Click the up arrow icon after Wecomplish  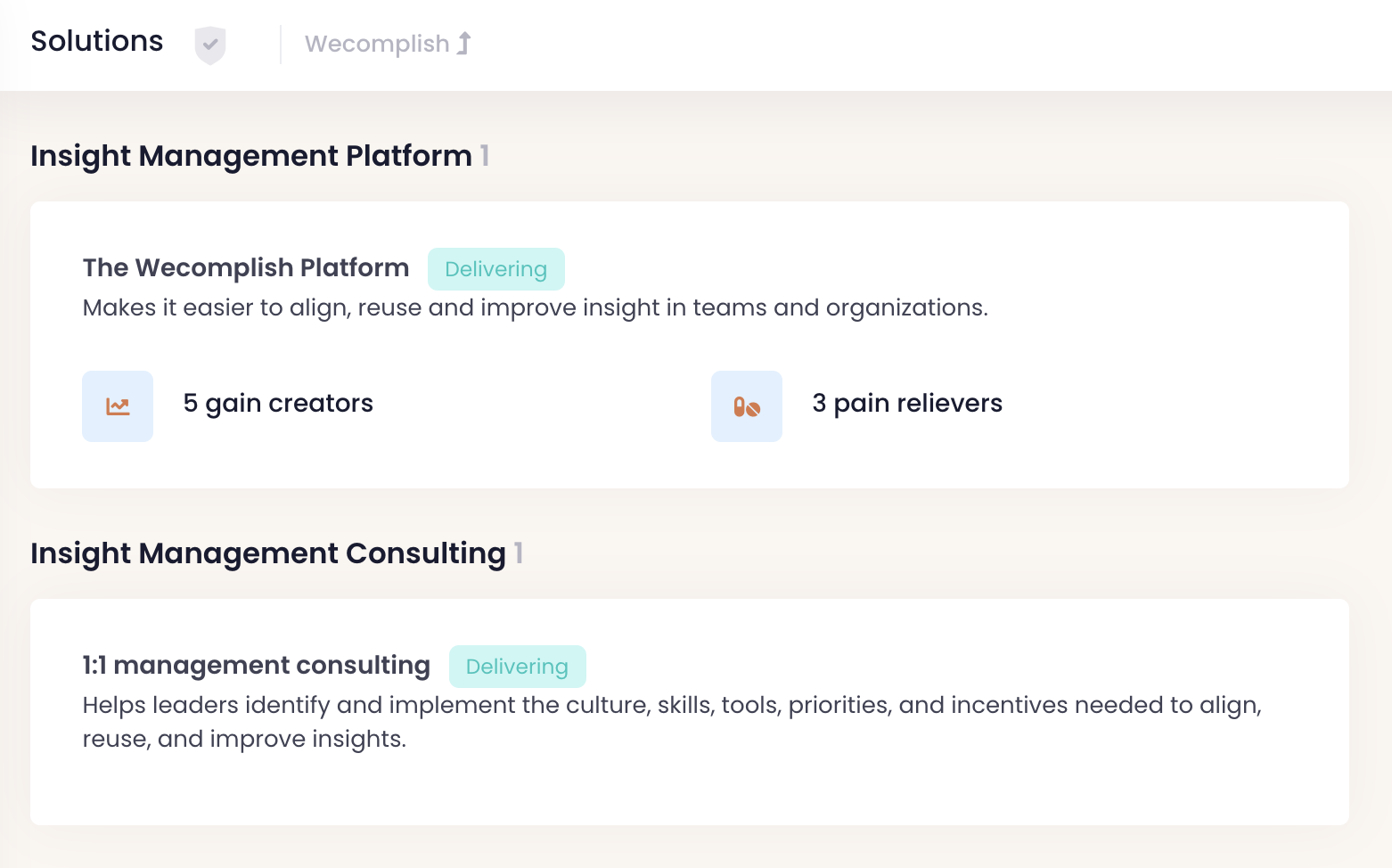(x=464, y=43)
